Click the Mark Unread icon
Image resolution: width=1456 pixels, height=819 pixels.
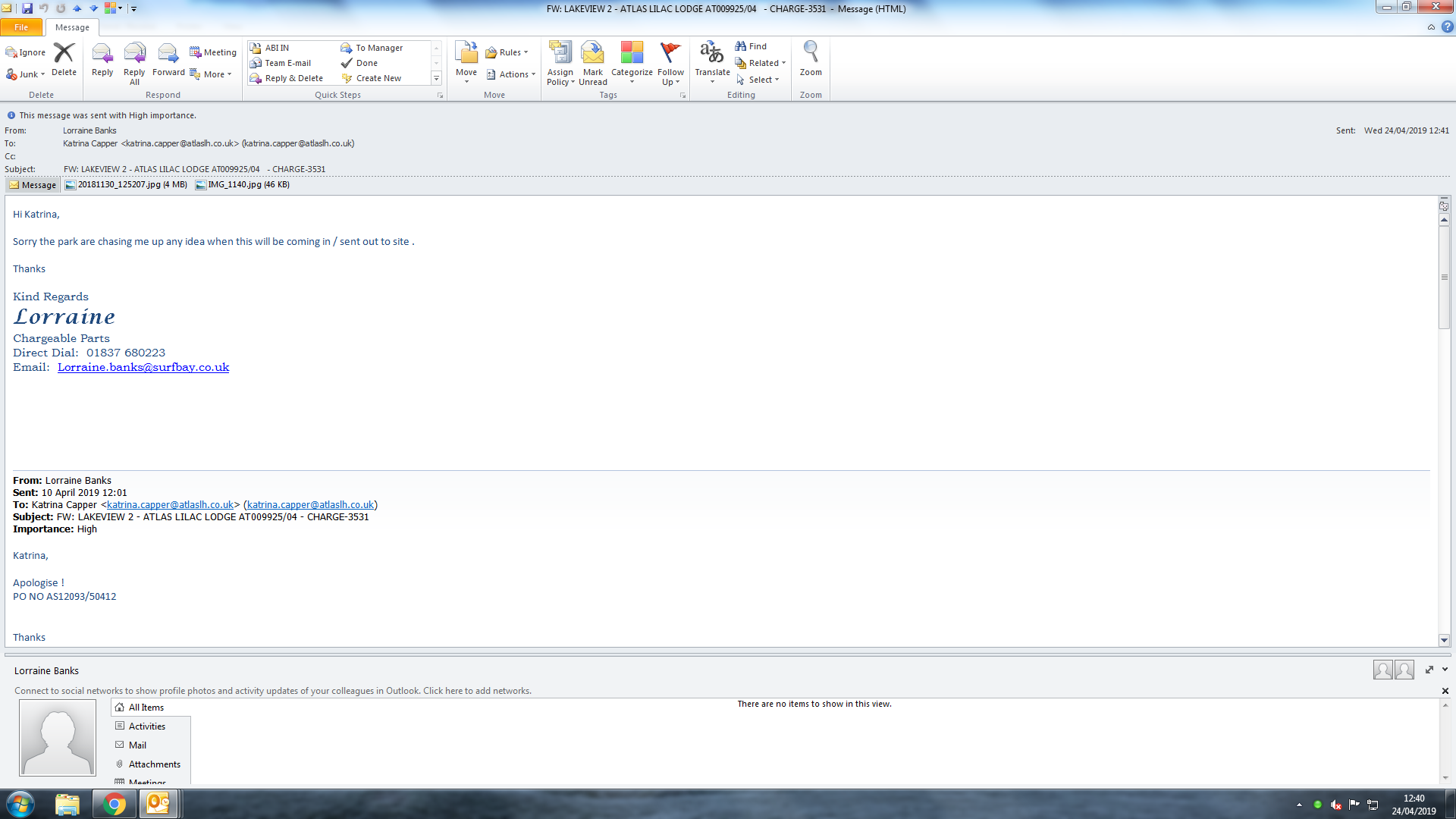(x=592, y=62)
